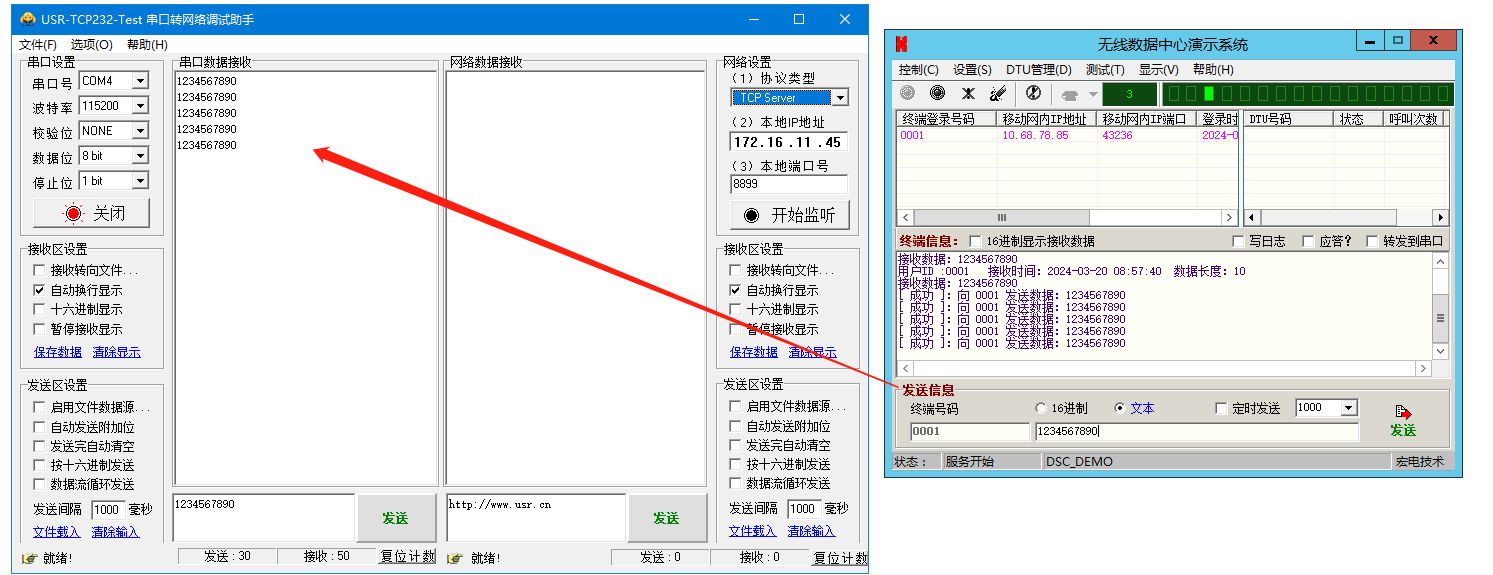Screen dimensions: 1493x575
Task: Select the 16进制 radio button
Action: pos(1041,408)
